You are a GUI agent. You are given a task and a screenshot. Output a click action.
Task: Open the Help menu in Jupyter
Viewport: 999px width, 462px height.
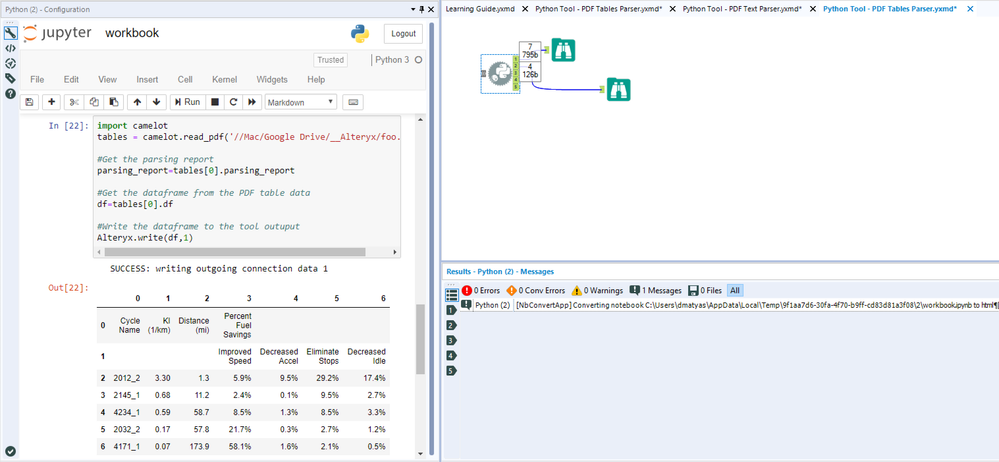pos(316,80)
